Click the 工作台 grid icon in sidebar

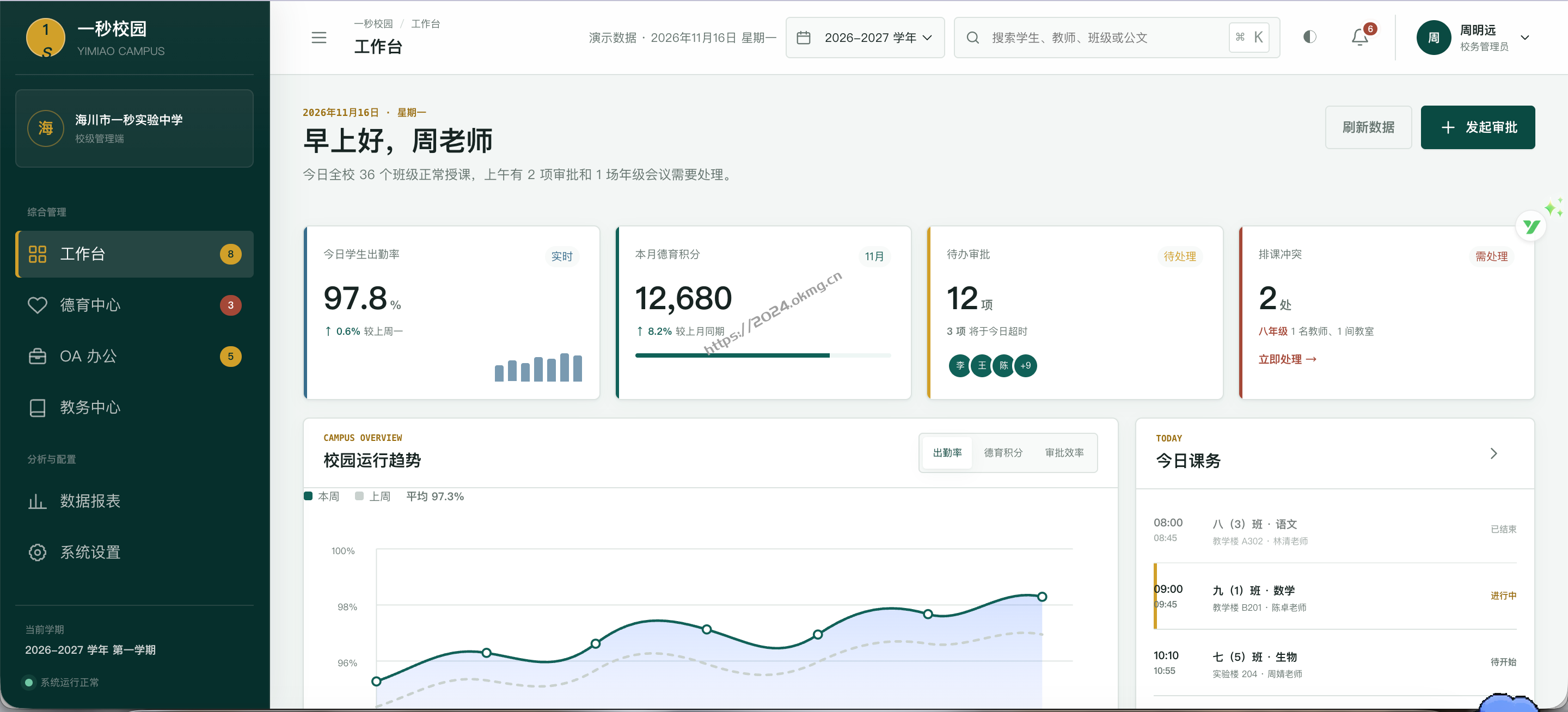tap(37, 254)
